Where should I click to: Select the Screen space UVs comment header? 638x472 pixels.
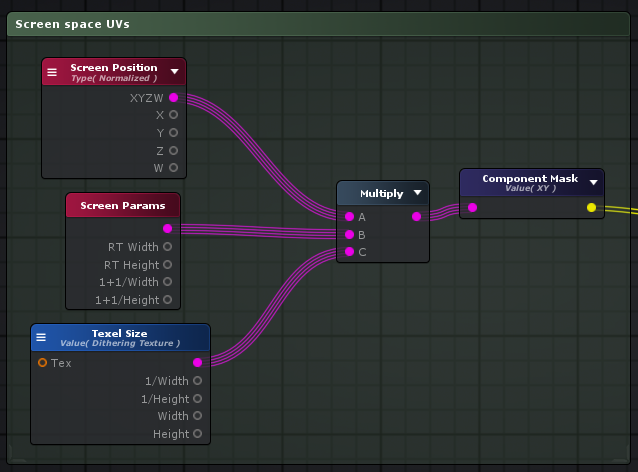point(318,24)
